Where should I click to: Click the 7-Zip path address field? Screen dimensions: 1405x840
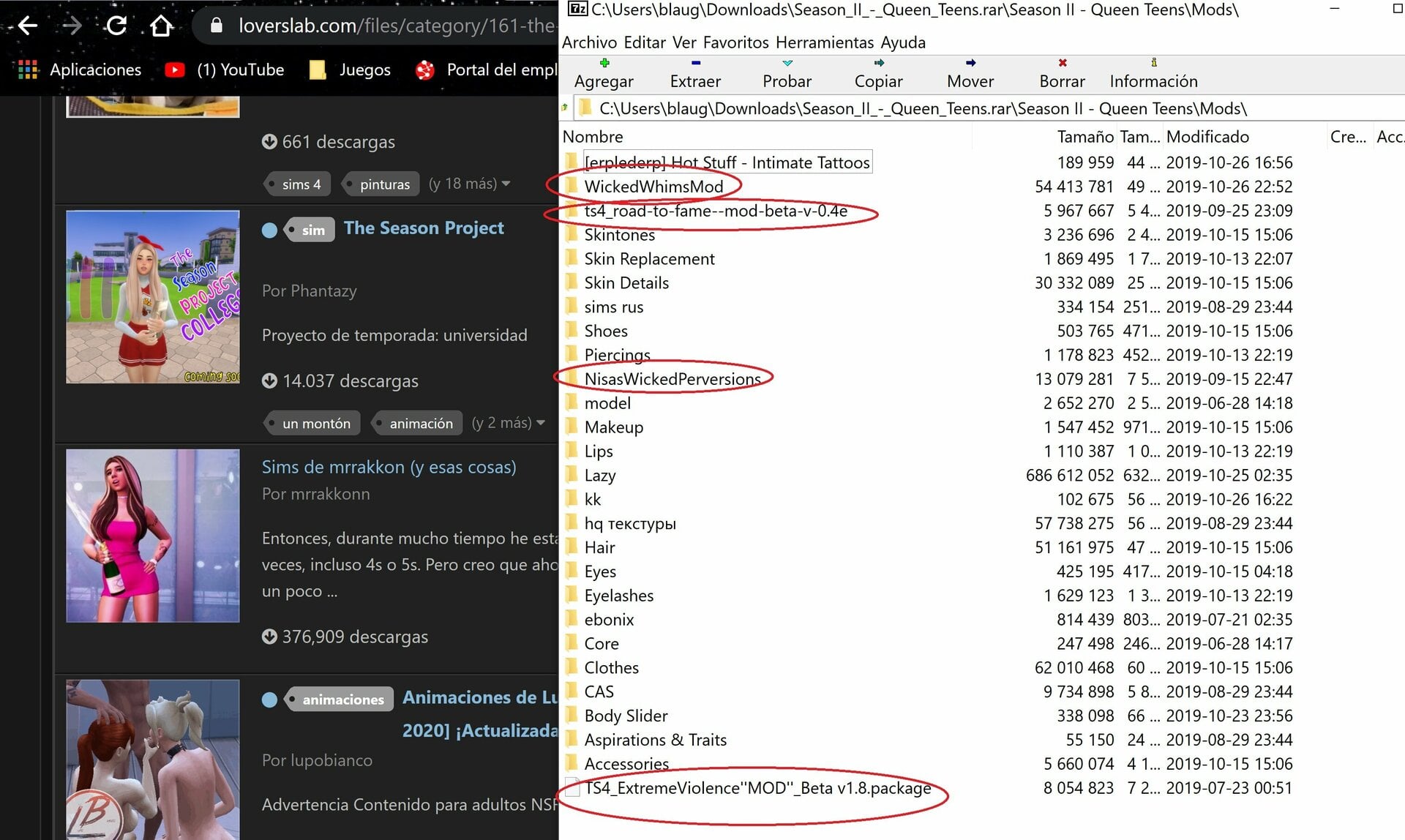pos(988,108)
